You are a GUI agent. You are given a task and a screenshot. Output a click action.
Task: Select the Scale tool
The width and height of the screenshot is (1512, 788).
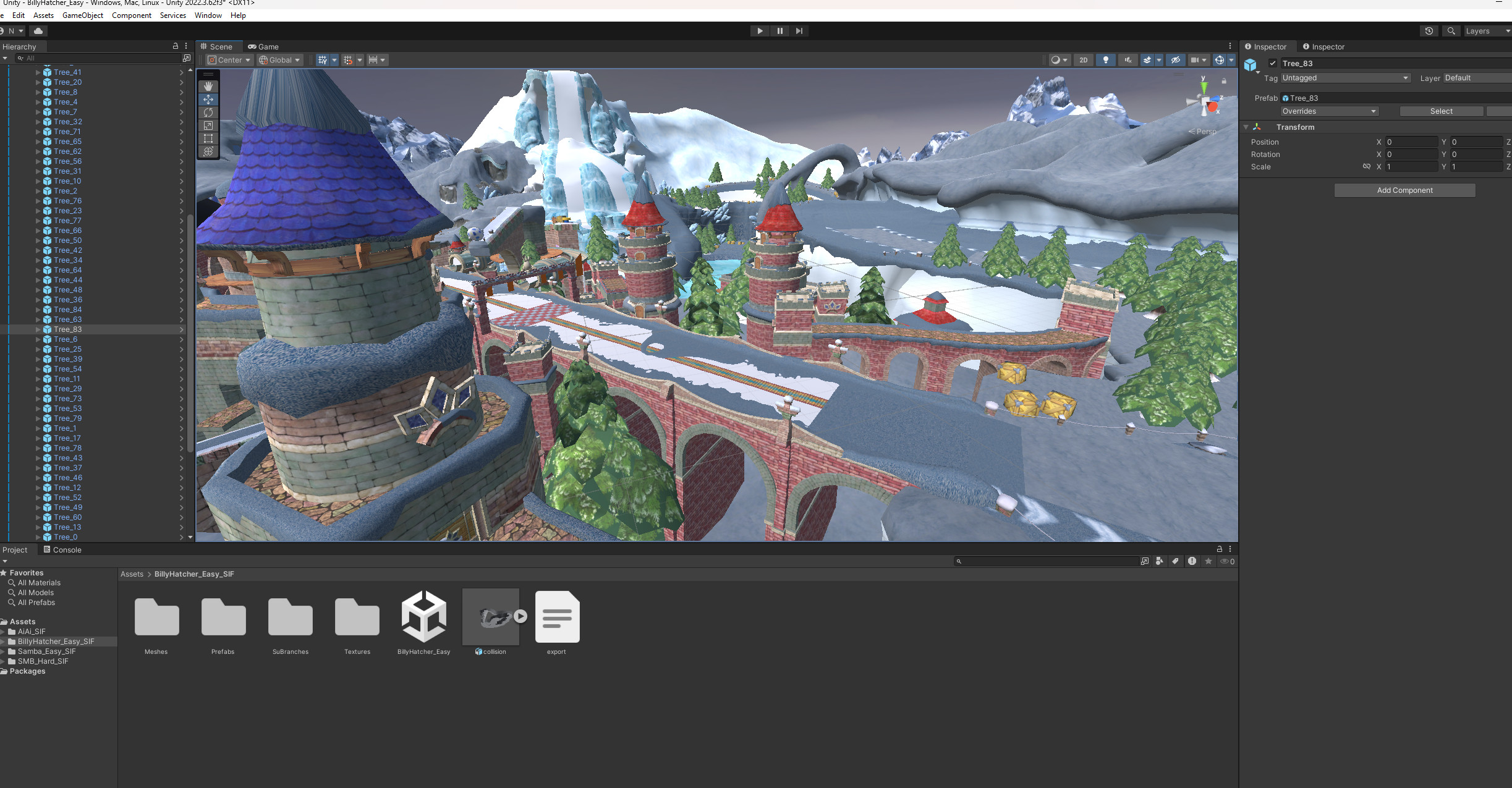208,125
